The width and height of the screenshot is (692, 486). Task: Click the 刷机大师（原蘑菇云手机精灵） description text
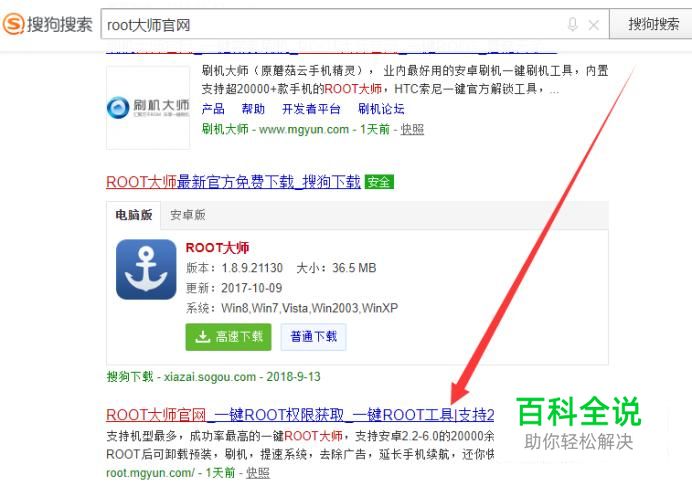pyautogui.click(x=405, y=80)
